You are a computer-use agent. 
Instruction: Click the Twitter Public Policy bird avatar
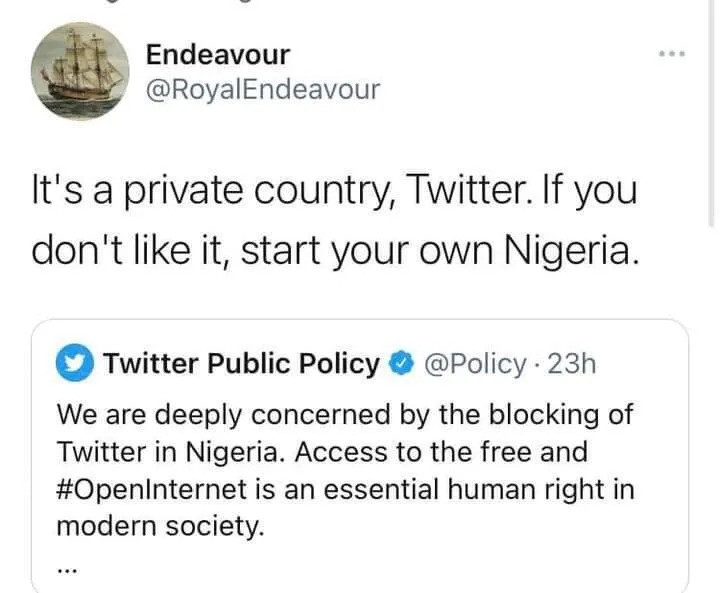(76, 363)
